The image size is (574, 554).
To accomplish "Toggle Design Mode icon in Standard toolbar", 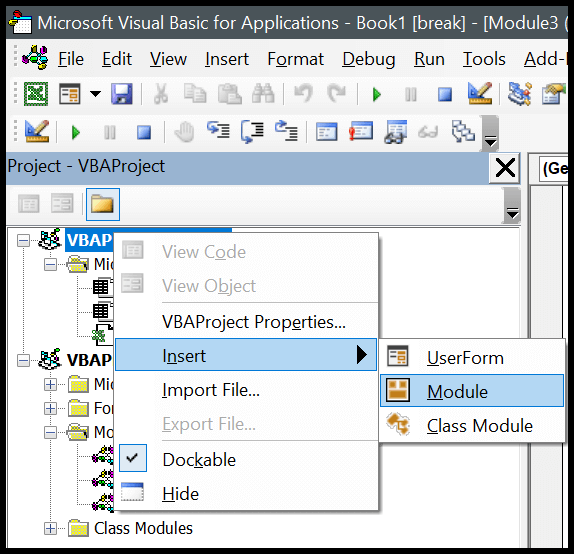I will click(480, 93).
